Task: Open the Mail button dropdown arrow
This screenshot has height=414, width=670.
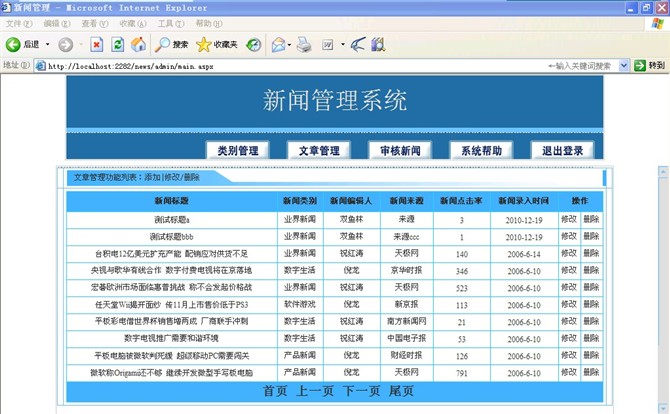Action: pos(289,44)
